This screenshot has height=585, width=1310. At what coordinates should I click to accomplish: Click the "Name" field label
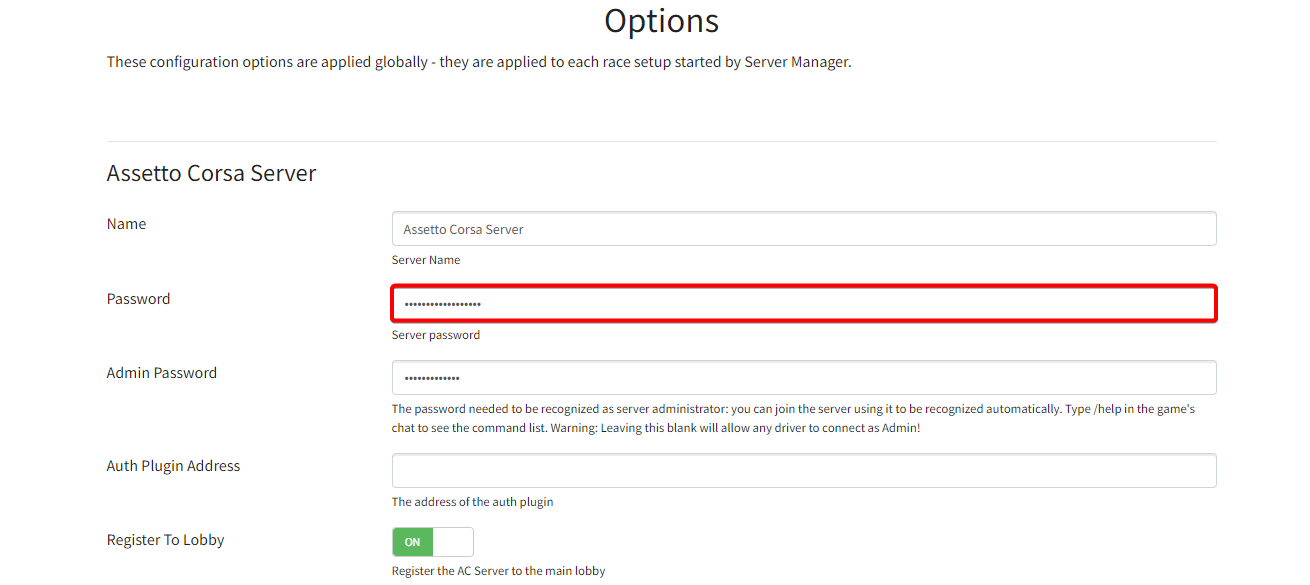coord(126,224)
